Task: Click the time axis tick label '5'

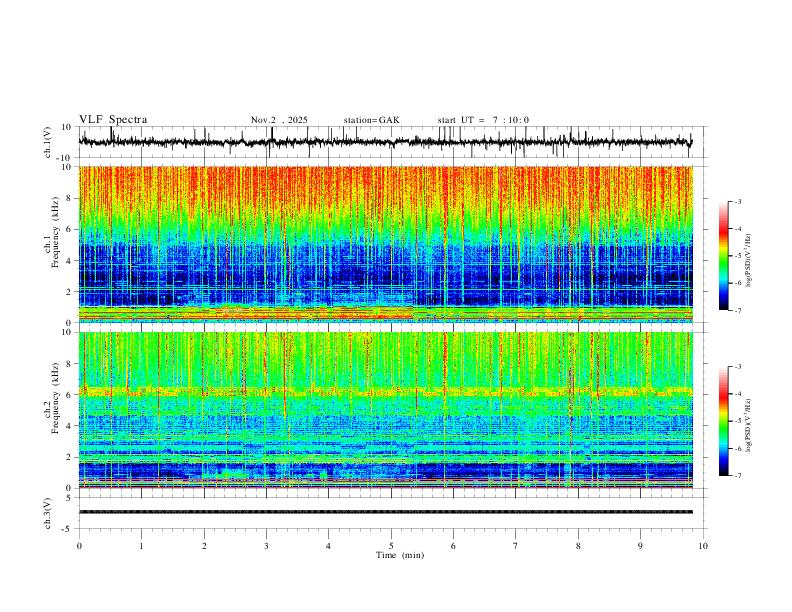Action: [x=391, y=546]
